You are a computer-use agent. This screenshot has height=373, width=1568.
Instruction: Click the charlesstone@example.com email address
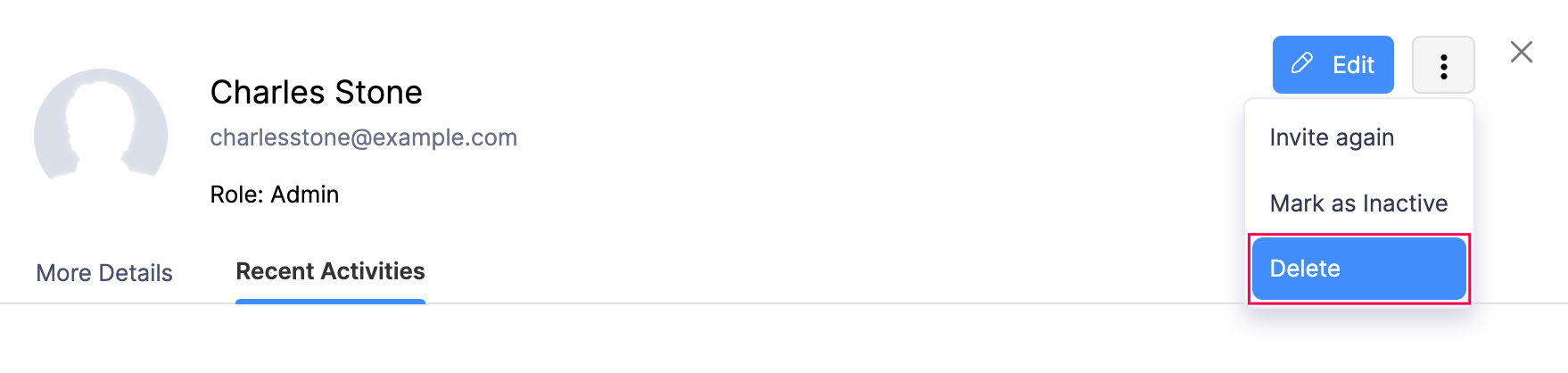click(x=363, y=137)
